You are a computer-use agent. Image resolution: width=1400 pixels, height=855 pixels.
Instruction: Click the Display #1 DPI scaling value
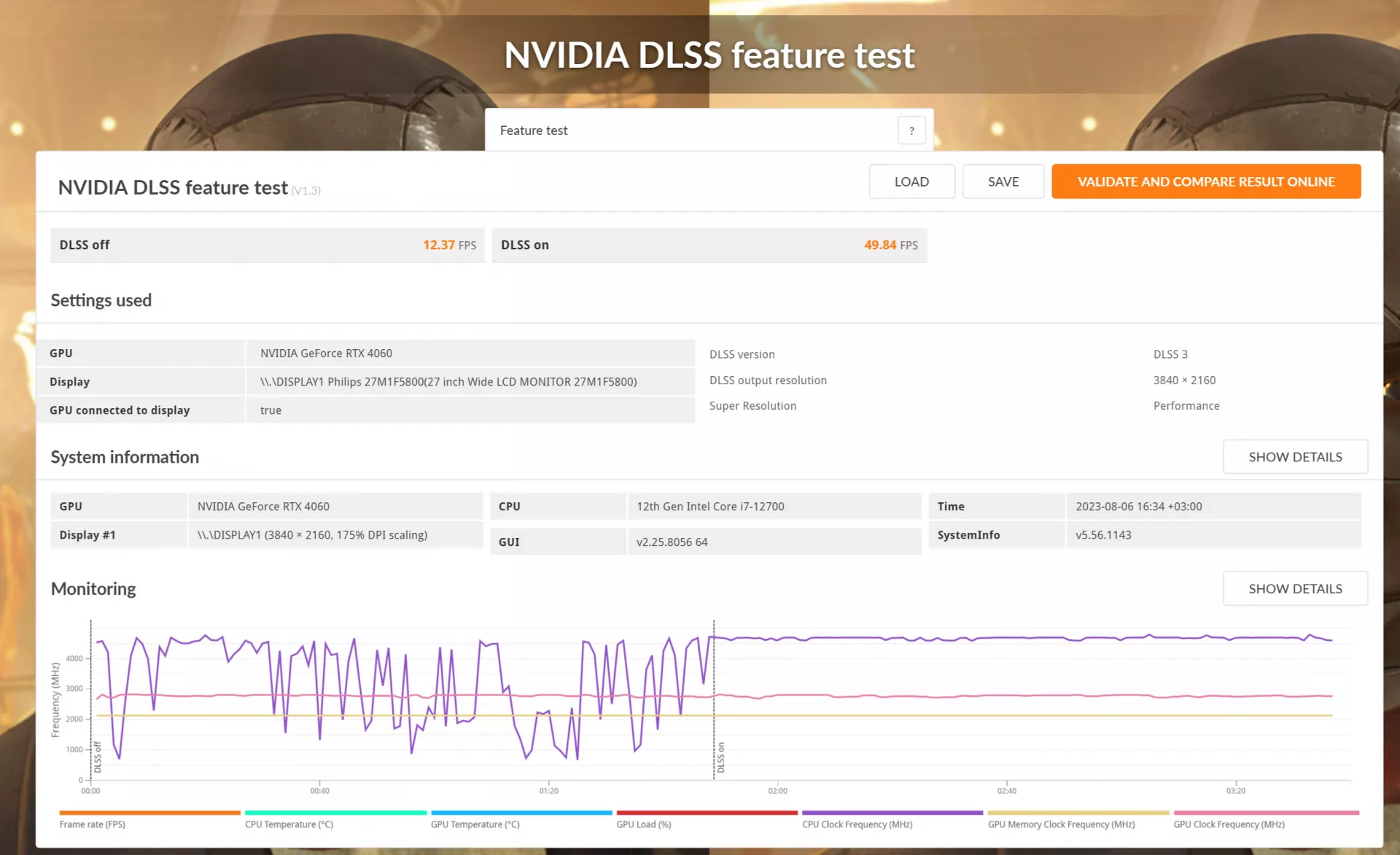point(312,535)
